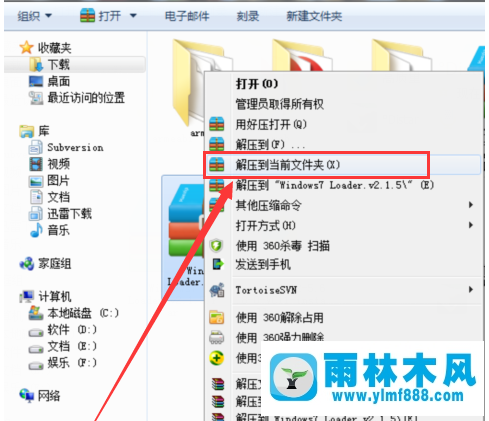The height and width of the screenshot is (421, 489).
Task: Expand the 打开方式 submenu arrow
Action: (471, 225)
